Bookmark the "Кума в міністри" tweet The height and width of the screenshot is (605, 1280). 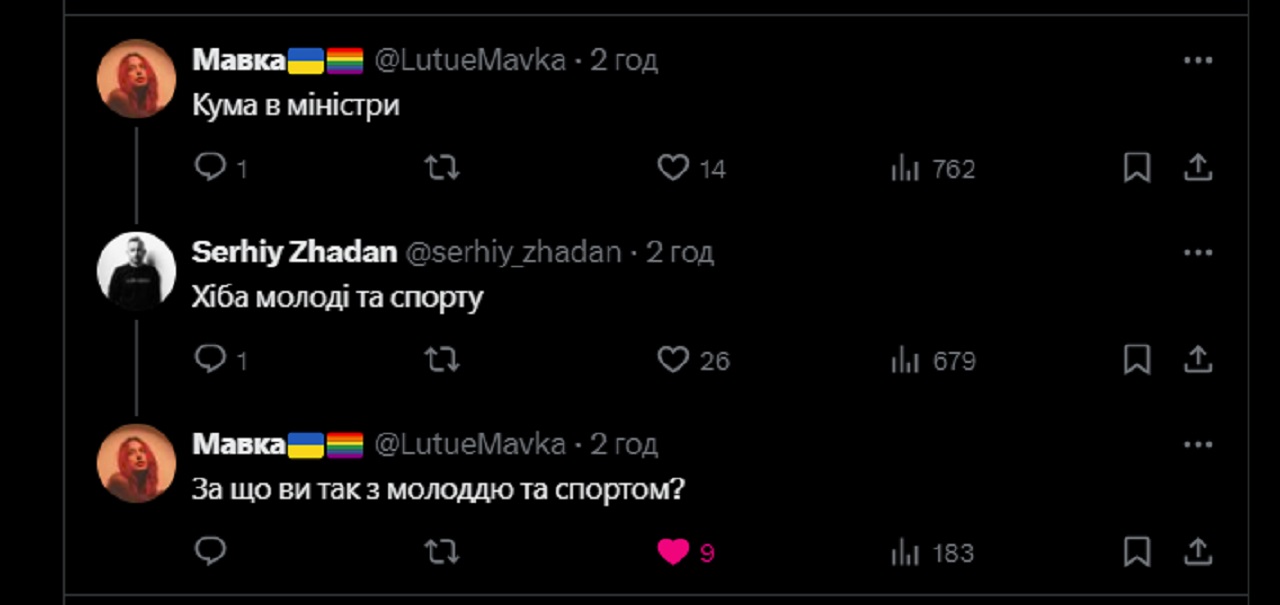tap(1137, 168)
